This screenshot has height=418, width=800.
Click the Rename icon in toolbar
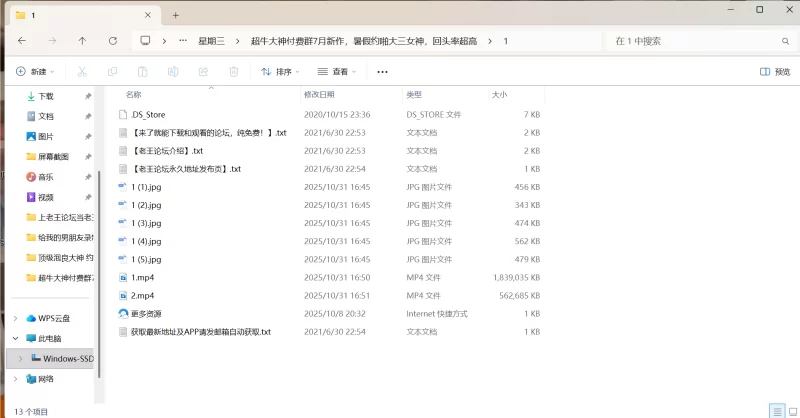(x=173, y=72)
